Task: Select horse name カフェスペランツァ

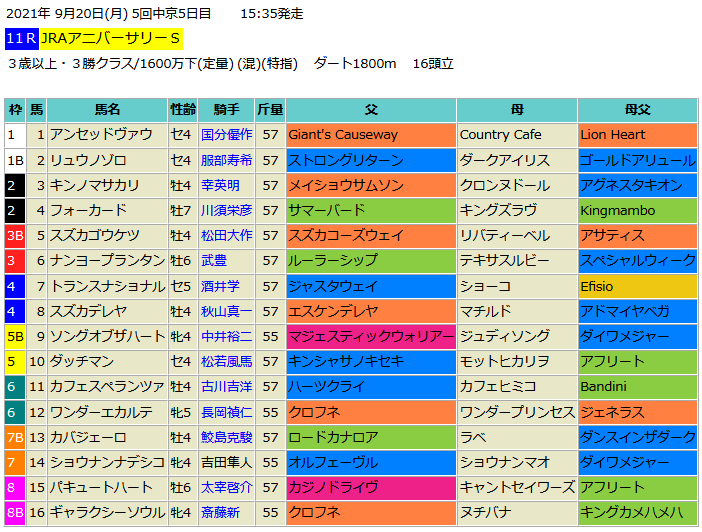Action: click(107, 386)
